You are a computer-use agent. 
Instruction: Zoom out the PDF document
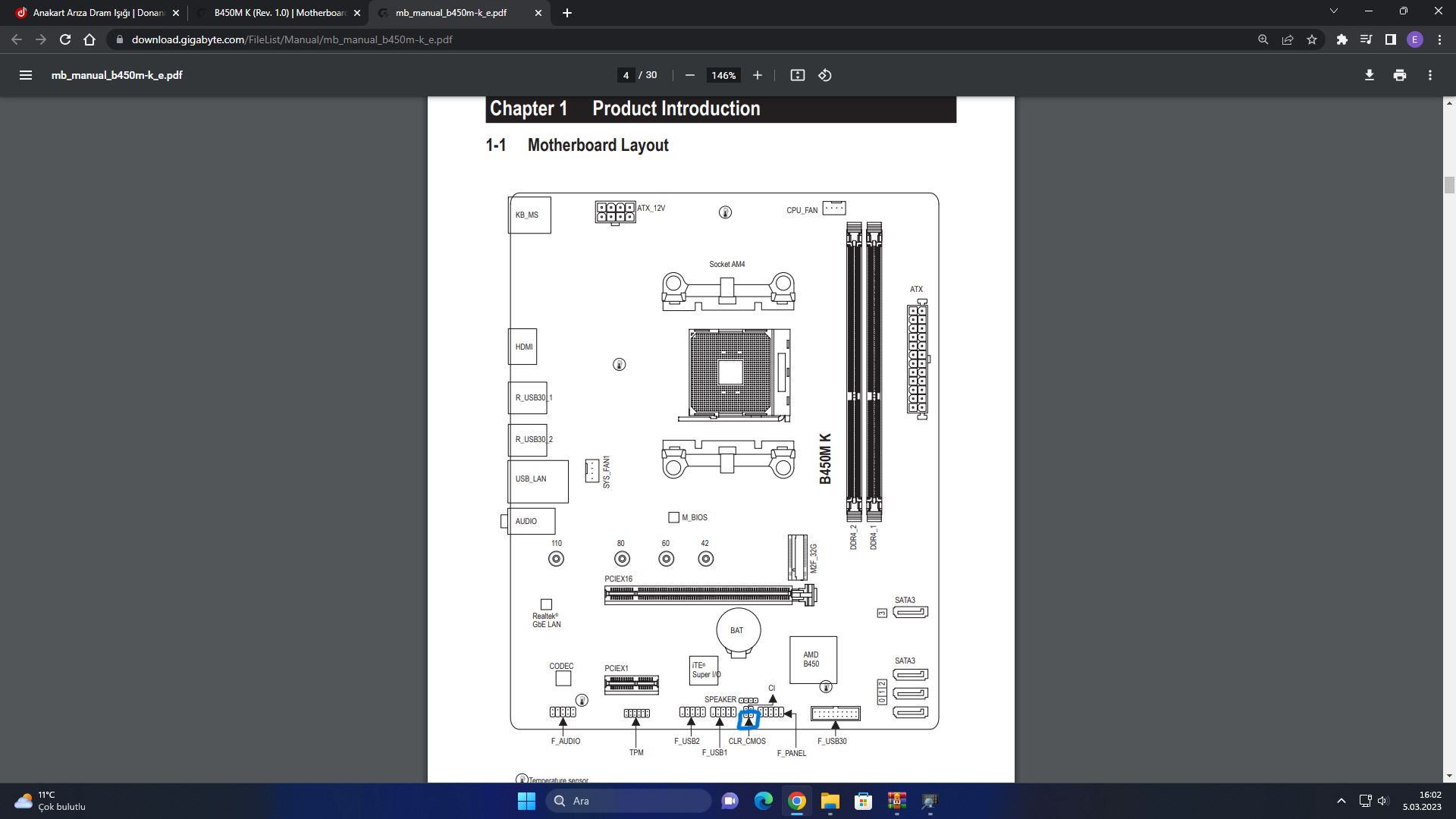pyautogui.click(x=689, y=75)
